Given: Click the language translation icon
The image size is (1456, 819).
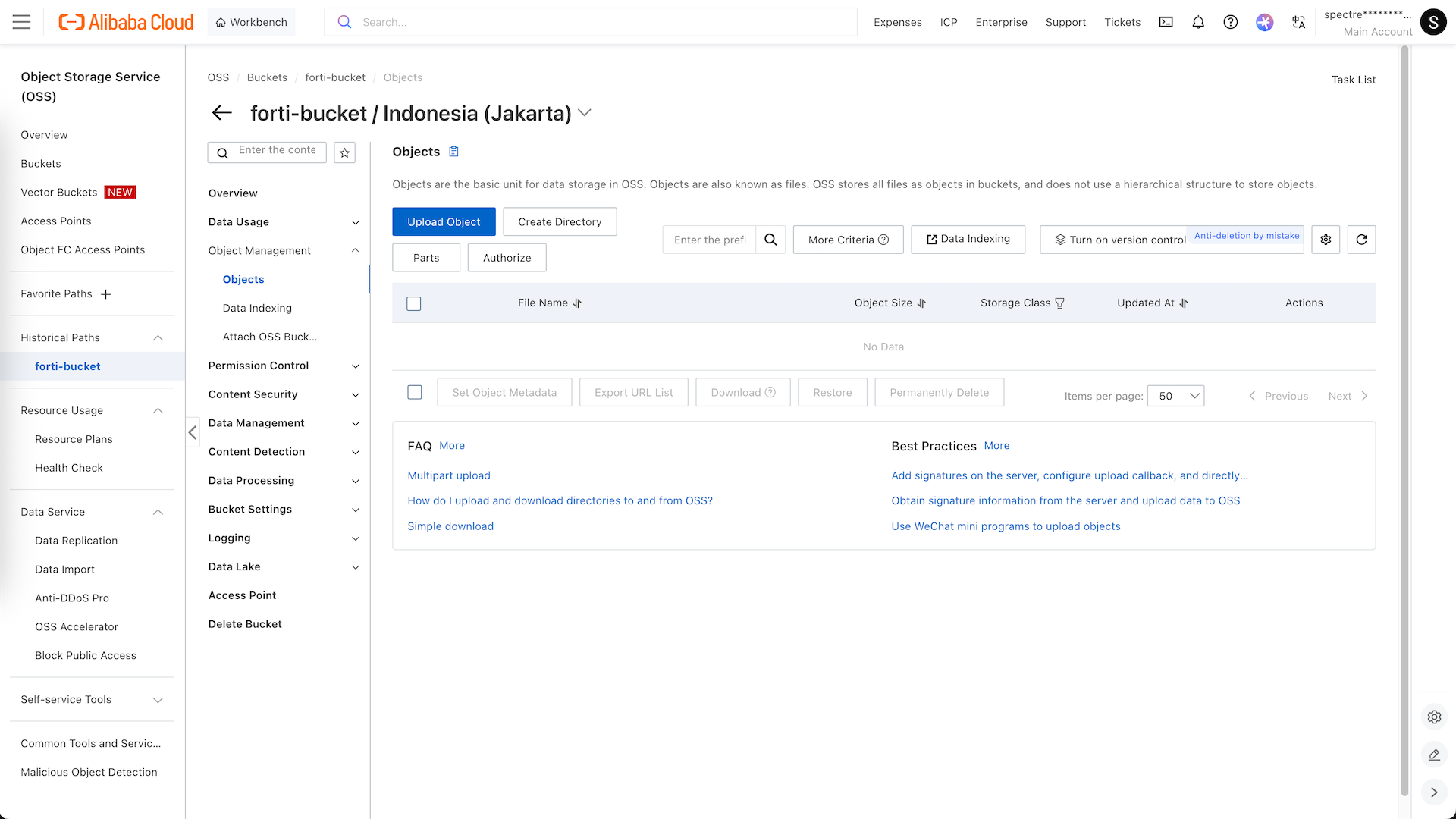Looking at the screenshot, I should point(1299,22).
